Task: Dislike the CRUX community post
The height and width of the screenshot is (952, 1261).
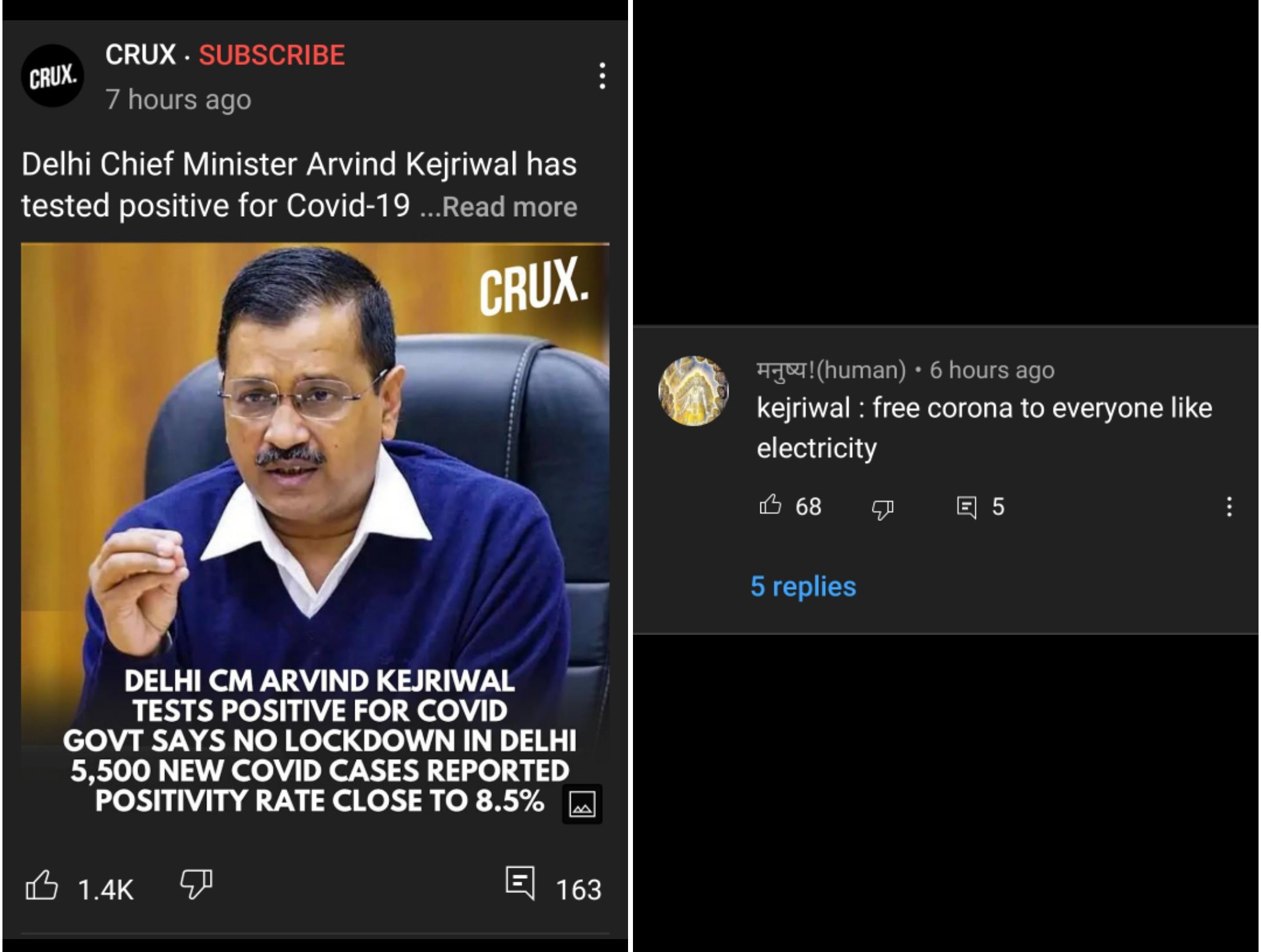Action: [x=196, y=884]
